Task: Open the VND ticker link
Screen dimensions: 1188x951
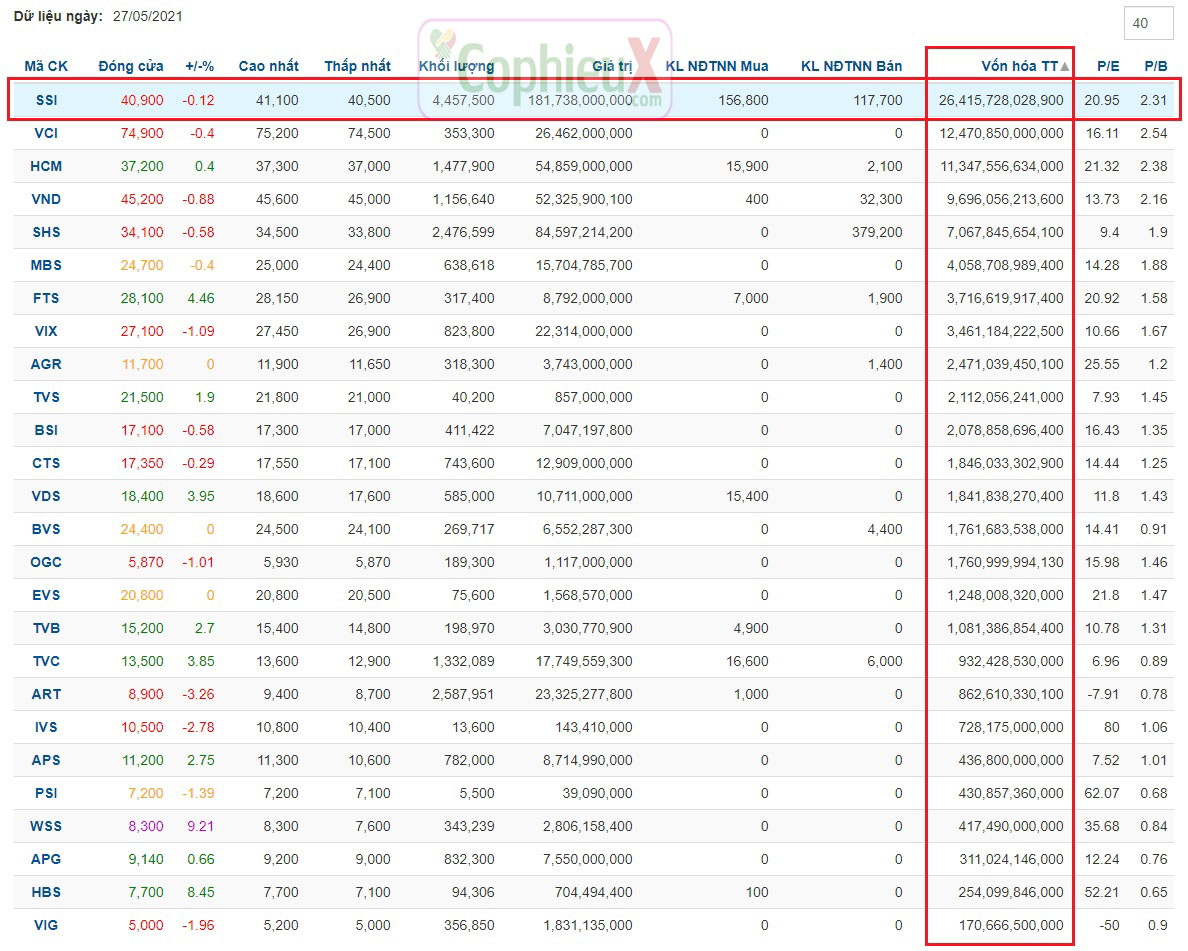Action: pyautogui.click(x=46, y=199)
